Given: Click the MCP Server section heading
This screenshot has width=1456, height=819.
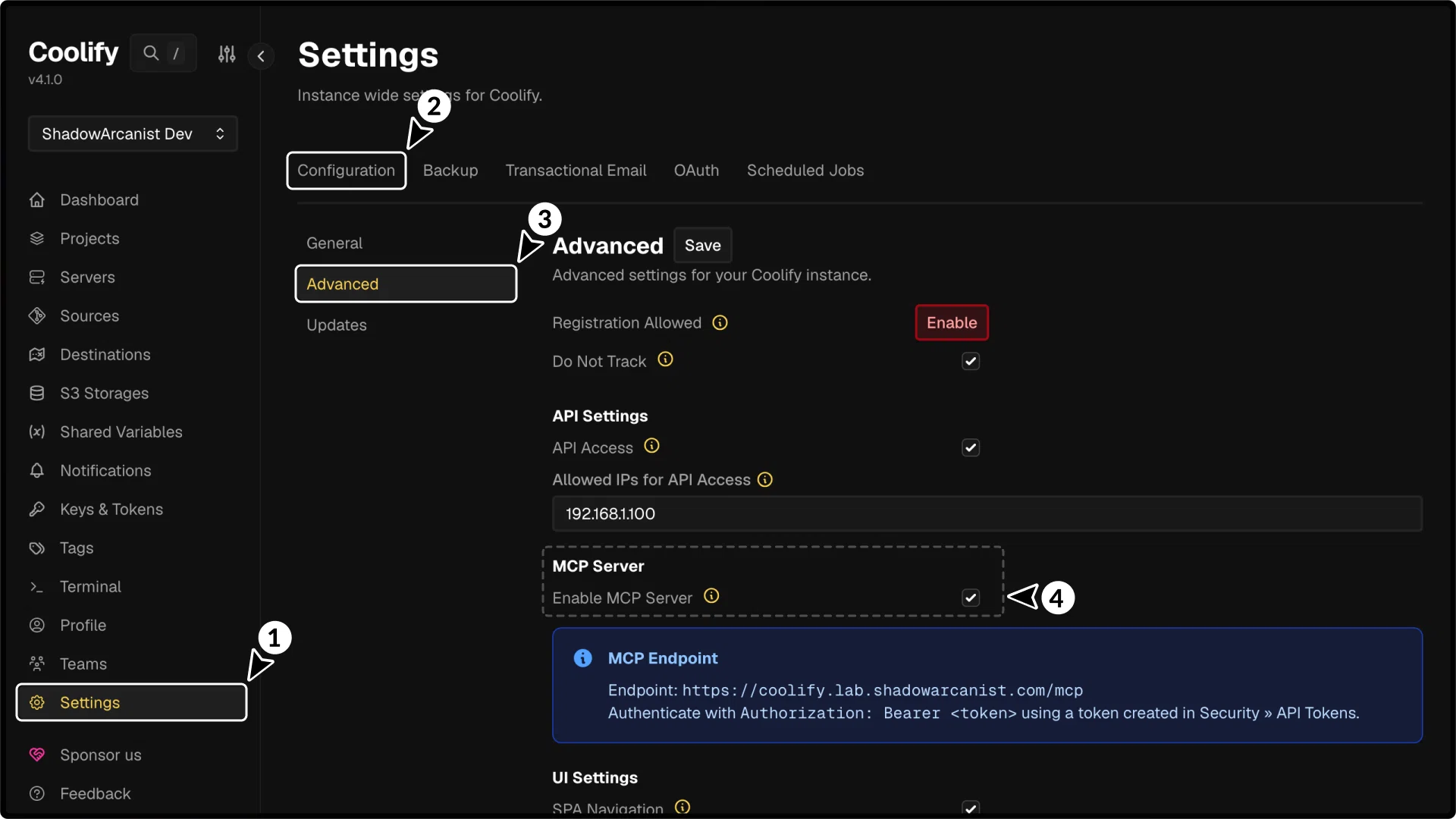Looking at the screenshot, I should (x=598, y=566).
